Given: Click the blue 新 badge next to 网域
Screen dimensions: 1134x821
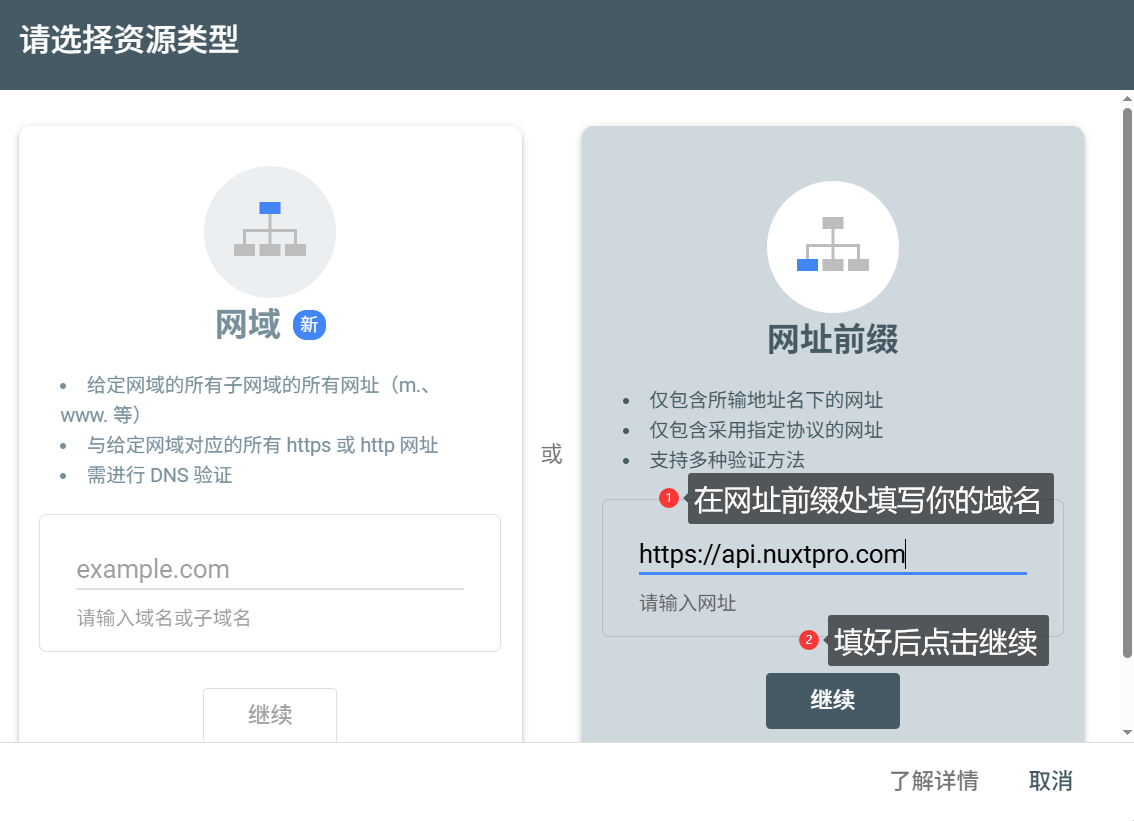Looking at the screenshot, I should coord(309,325).
